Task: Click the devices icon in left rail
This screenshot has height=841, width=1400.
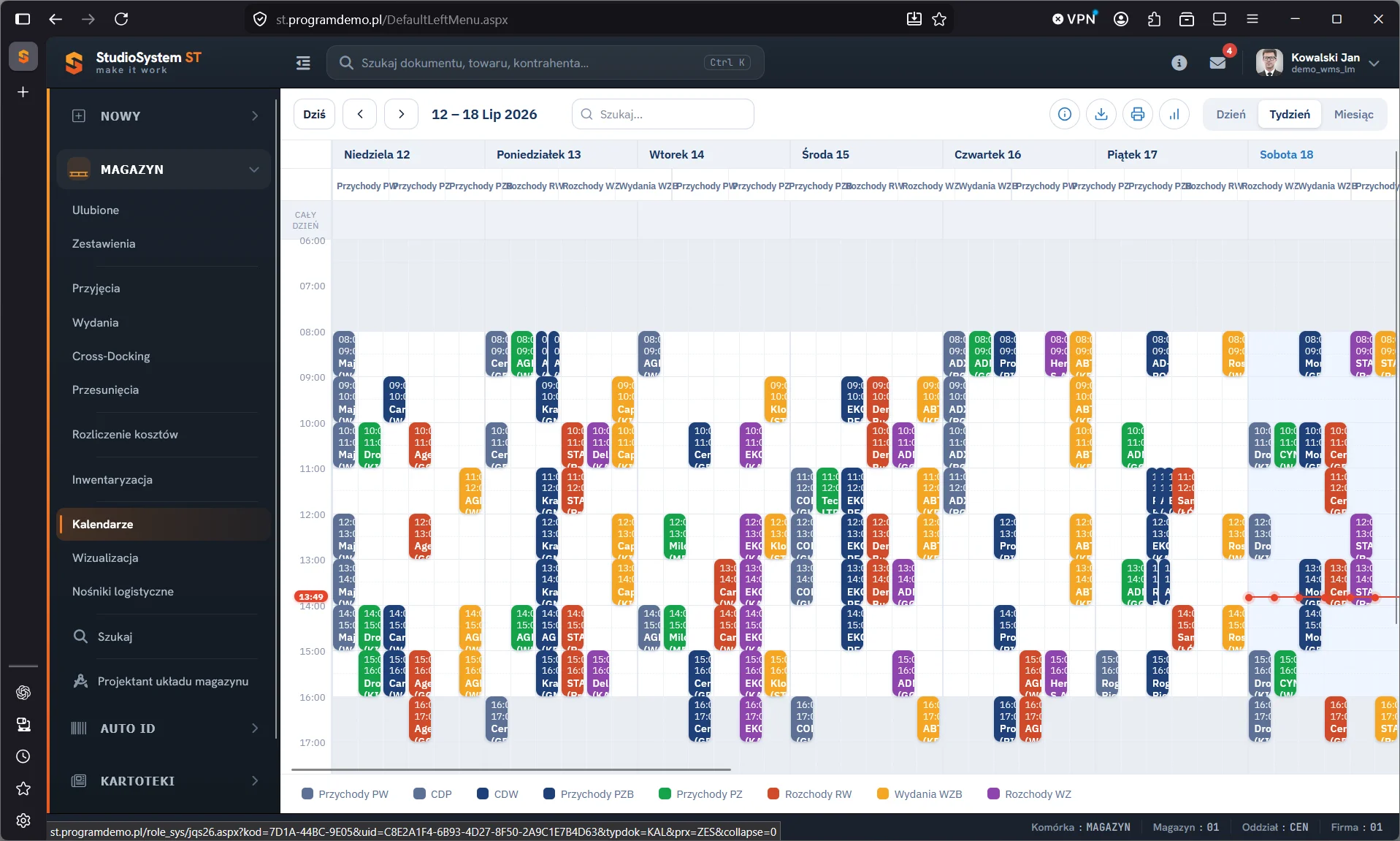Action: (x=23, y=724)
